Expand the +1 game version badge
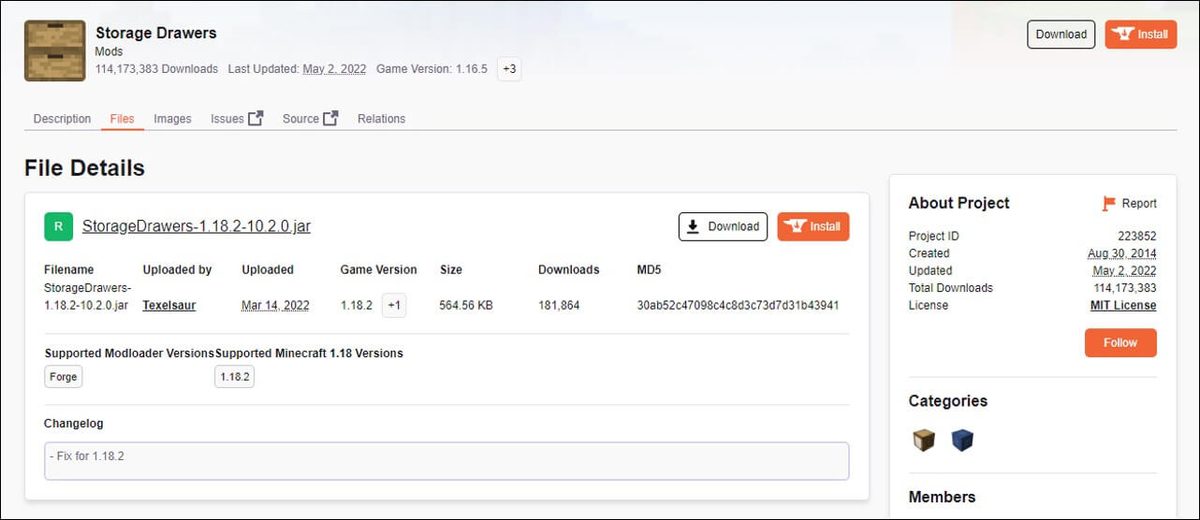Screen dimensions: 1200x520 click(395, 305)
